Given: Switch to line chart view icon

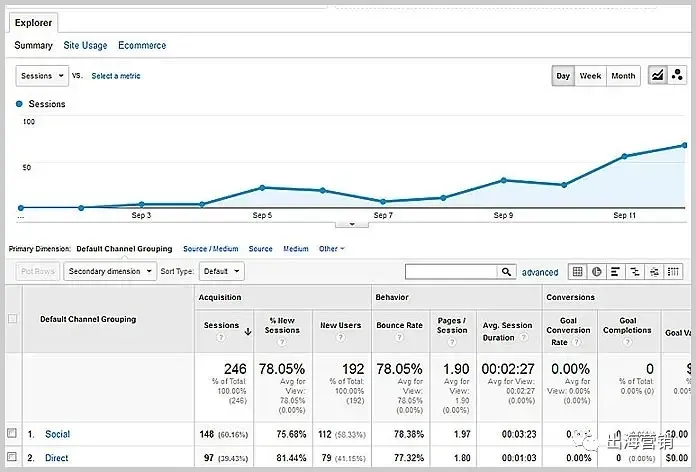Looking at the screenshot, I should click(657, 75).
